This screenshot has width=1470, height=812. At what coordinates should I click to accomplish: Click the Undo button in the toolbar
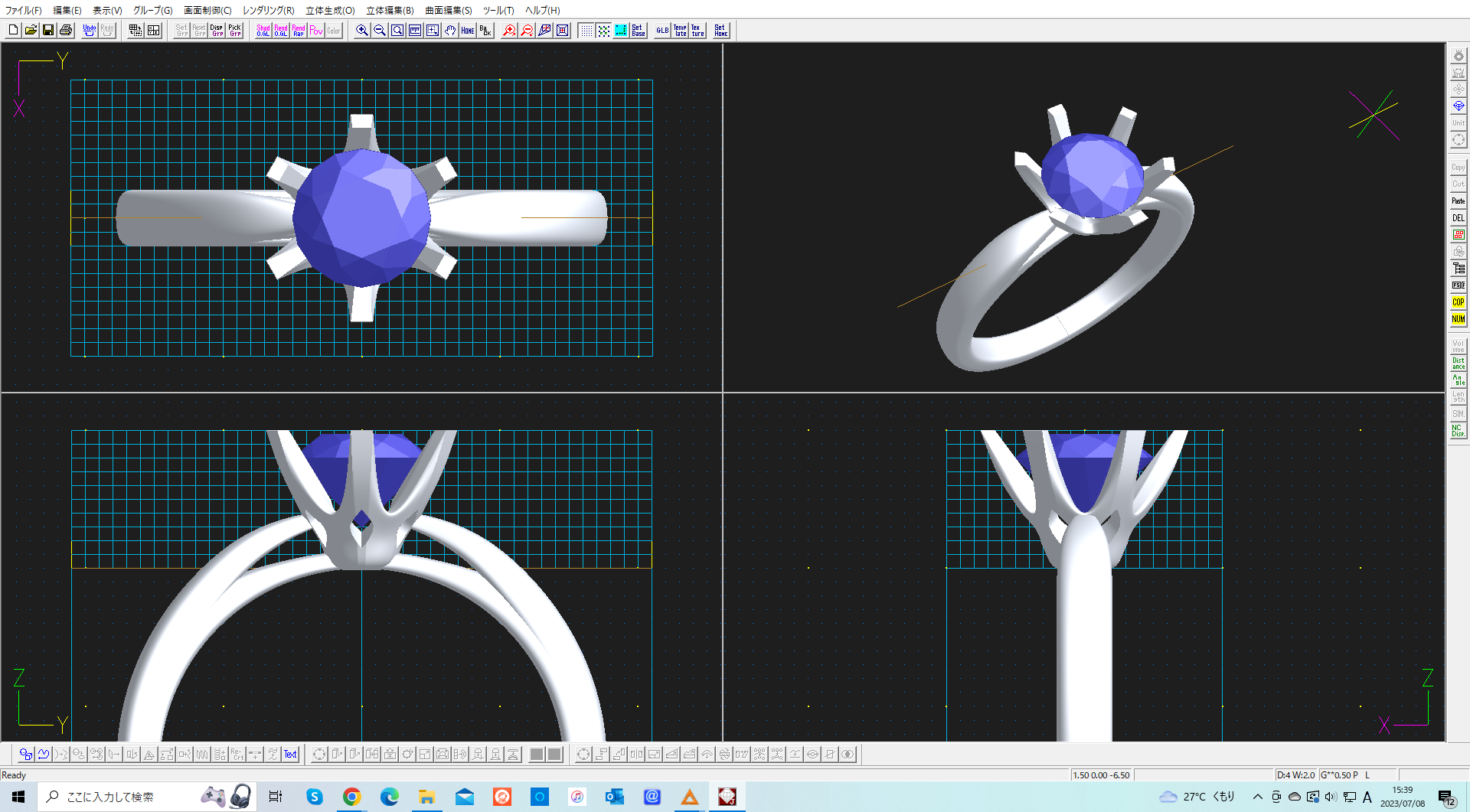pyautogui.click(x=90, y=31)
